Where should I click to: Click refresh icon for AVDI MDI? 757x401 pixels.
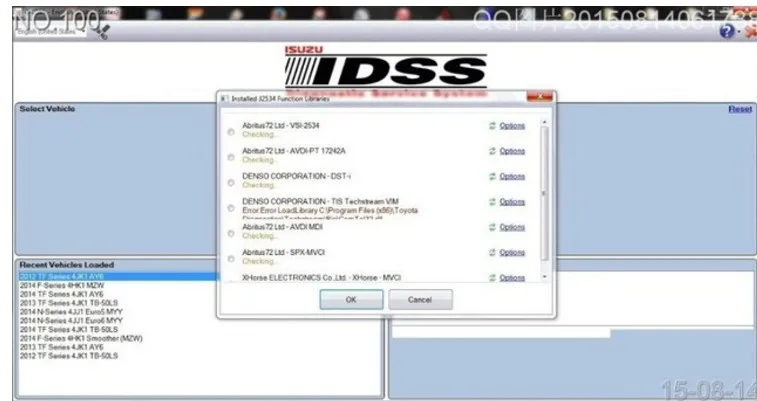click(x=492, y=227)
